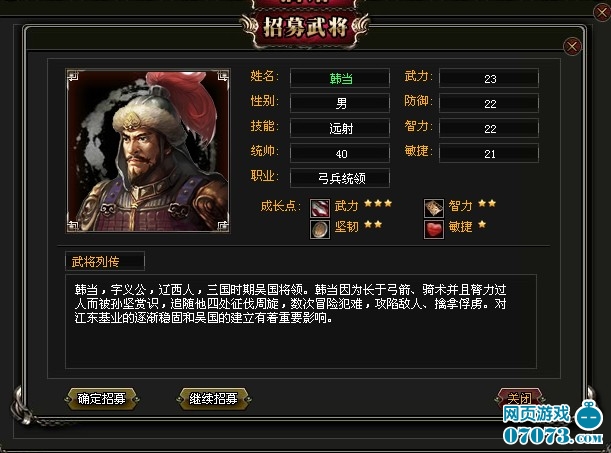Click the red 关闭 button
This screenshot has height=453, width=611.
(x=519, y=398)
